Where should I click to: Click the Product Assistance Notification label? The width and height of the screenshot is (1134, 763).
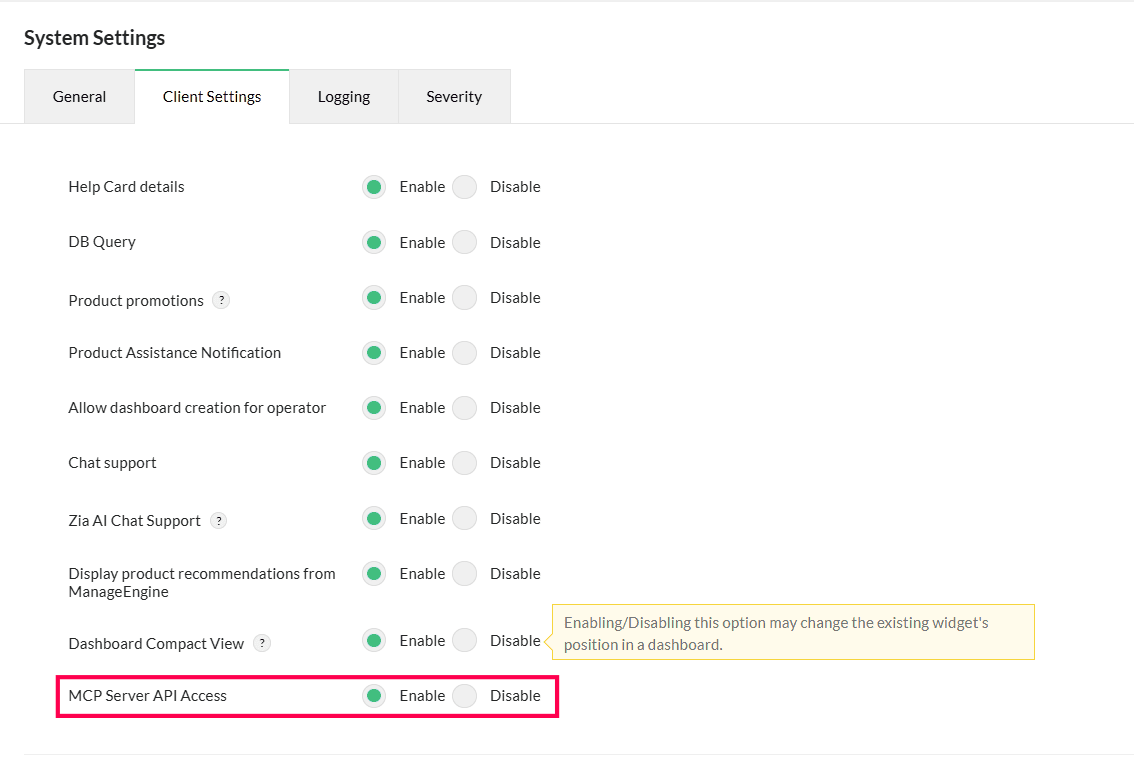174,353
